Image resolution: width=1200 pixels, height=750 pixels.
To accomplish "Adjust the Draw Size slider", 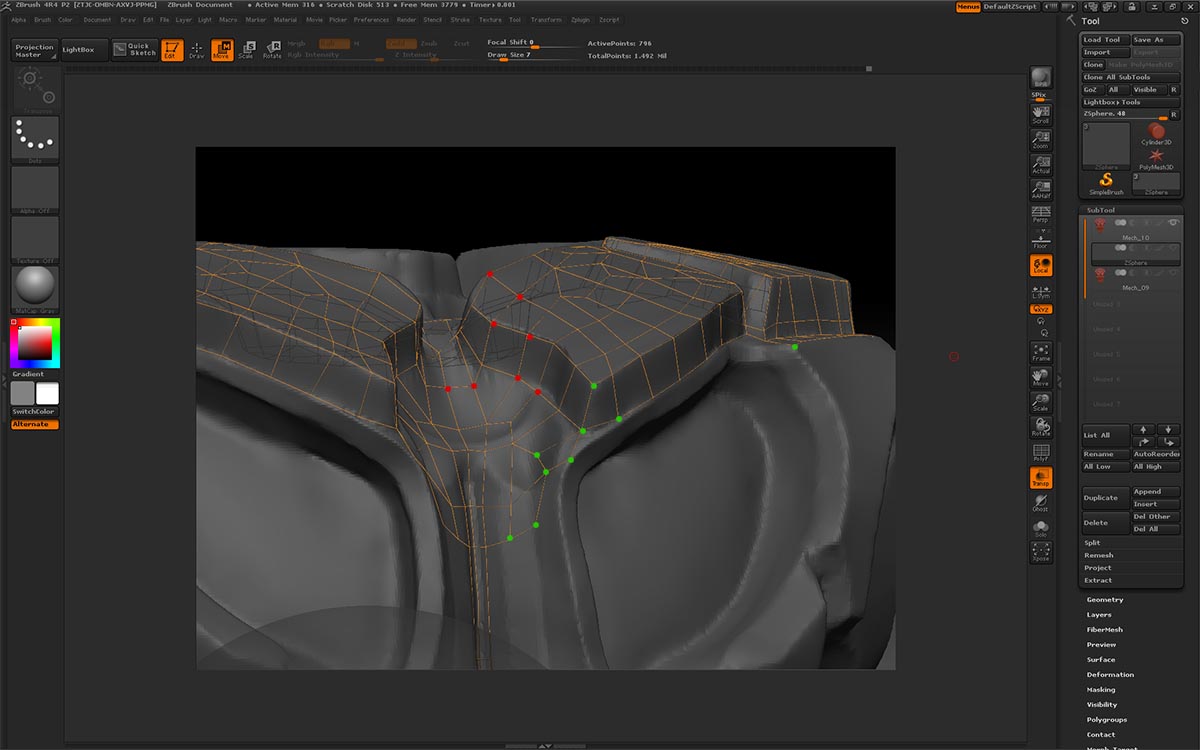I will click(x=532, y=55).
